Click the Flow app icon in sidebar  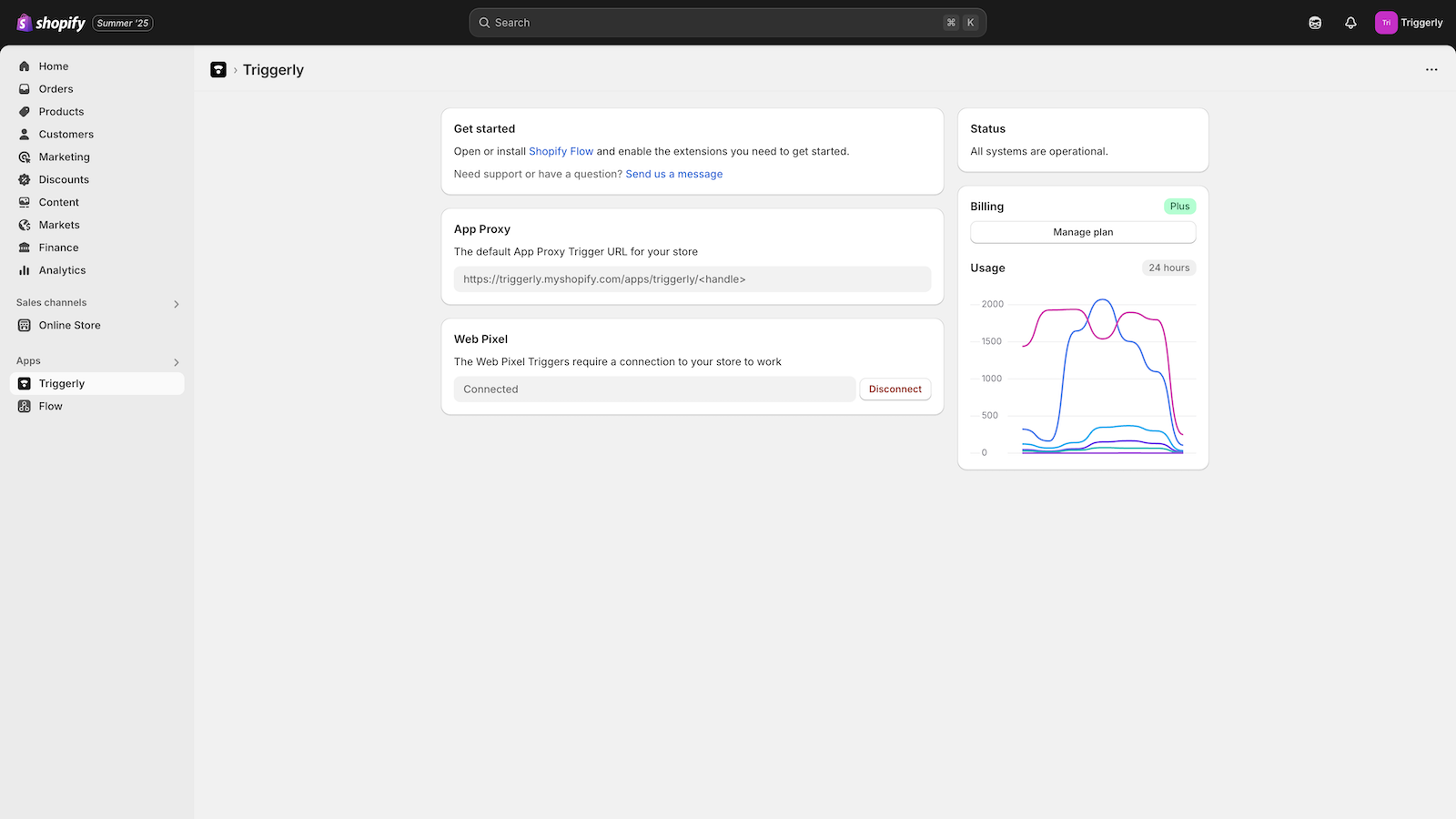(x=25, y=407)
